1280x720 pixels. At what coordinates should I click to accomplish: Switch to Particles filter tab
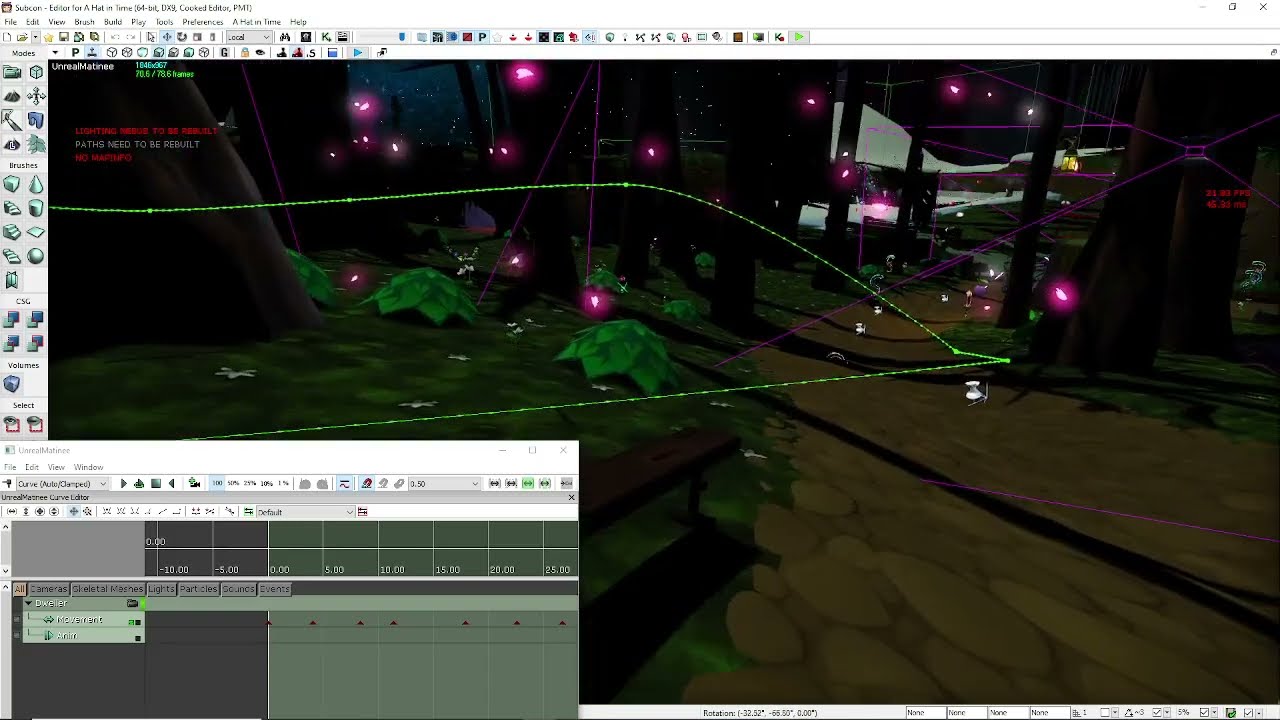click(x=198, y=589)
